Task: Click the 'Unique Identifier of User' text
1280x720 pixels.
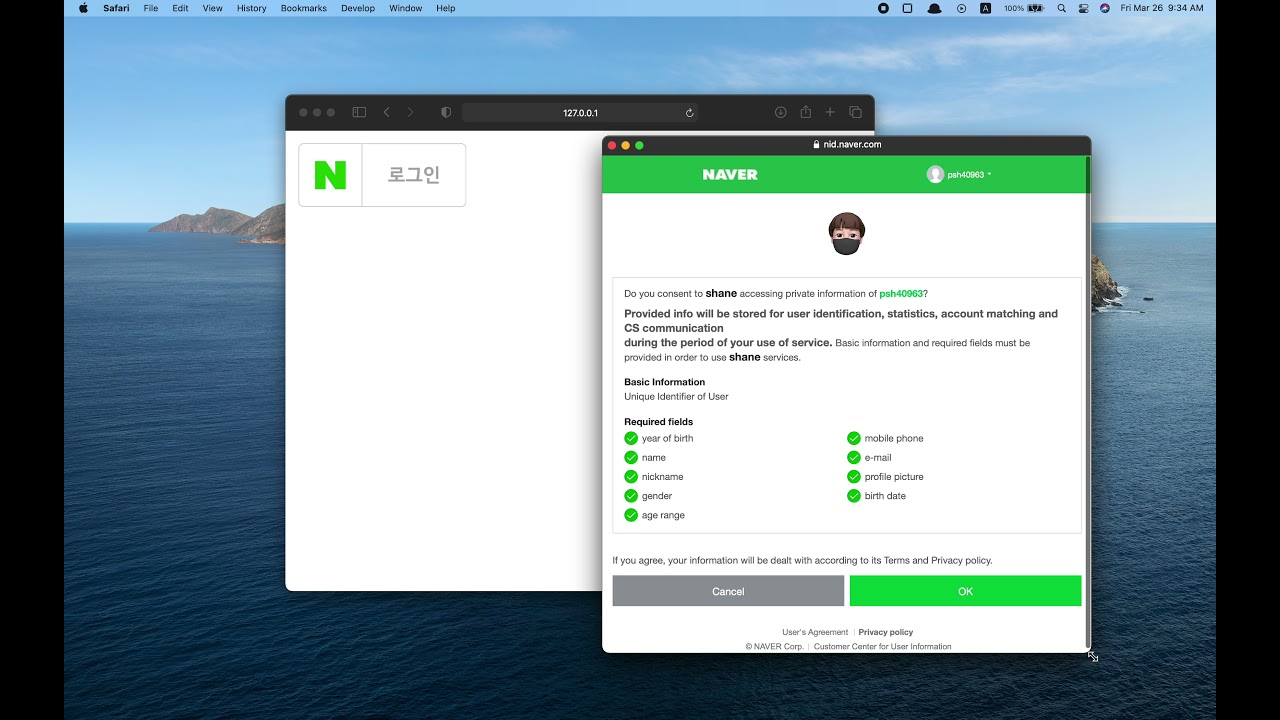Action: [676, 397]
